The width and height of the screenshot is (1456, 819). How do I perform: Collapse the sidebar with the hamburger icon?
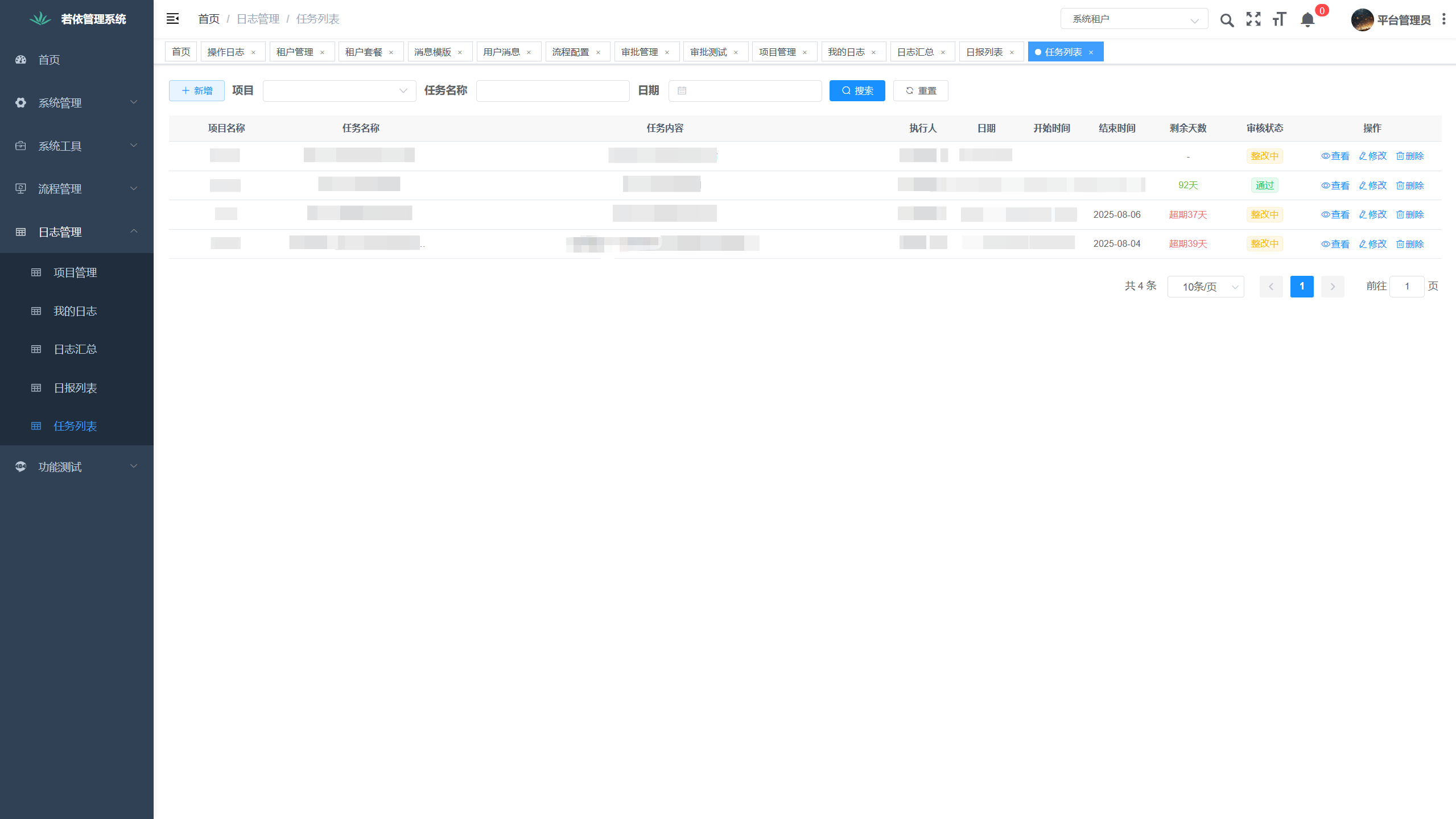[x=172, y=19]
